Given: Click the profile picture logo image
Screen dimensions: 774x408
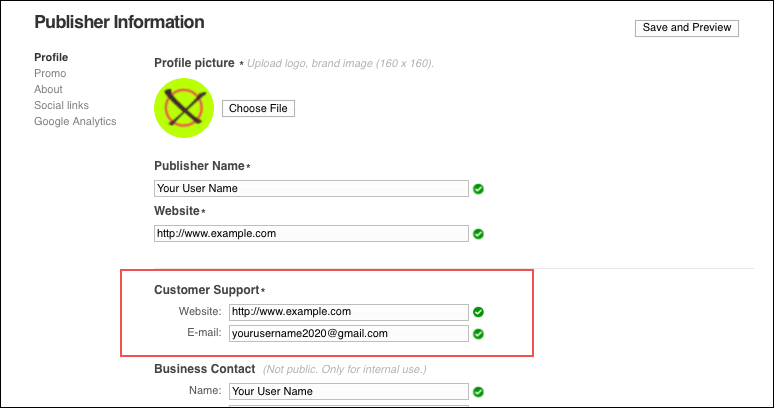Looking at the screenshot, I should pyautogui.click(x=184, y=107).
